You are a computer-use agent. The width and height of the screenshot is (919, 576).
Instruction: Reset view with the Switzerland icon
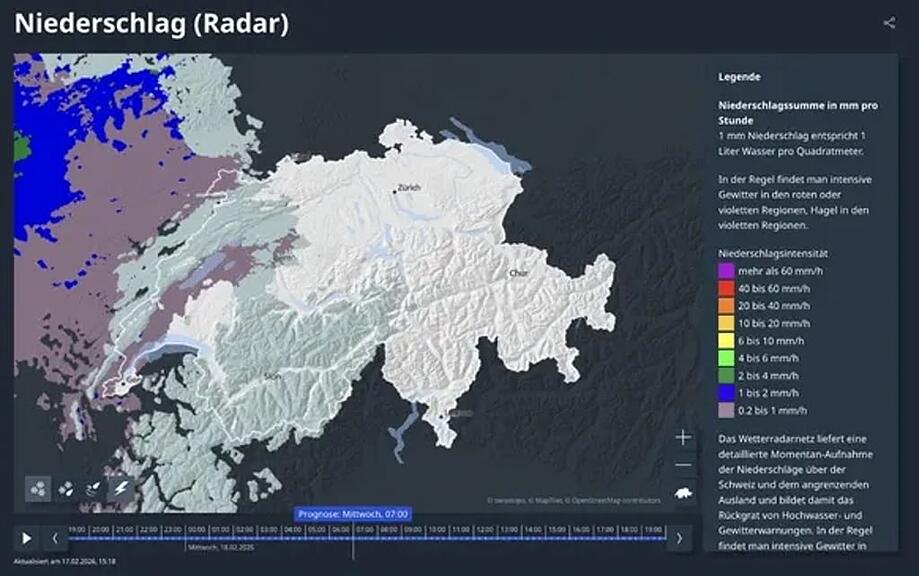point(683,494)
